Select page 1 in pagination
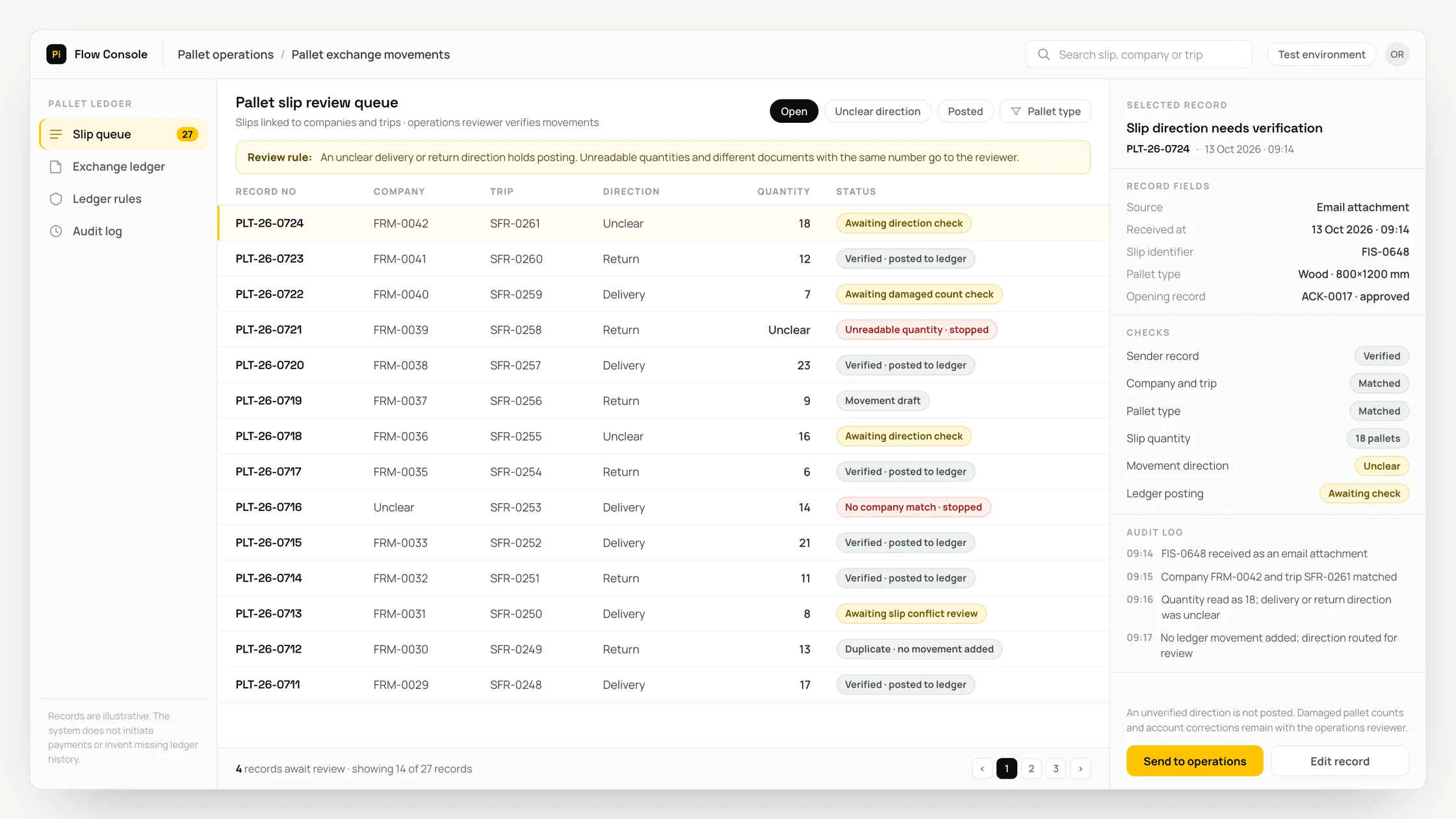Viewport: 1456px width, 819px height. pos(1007,768)
